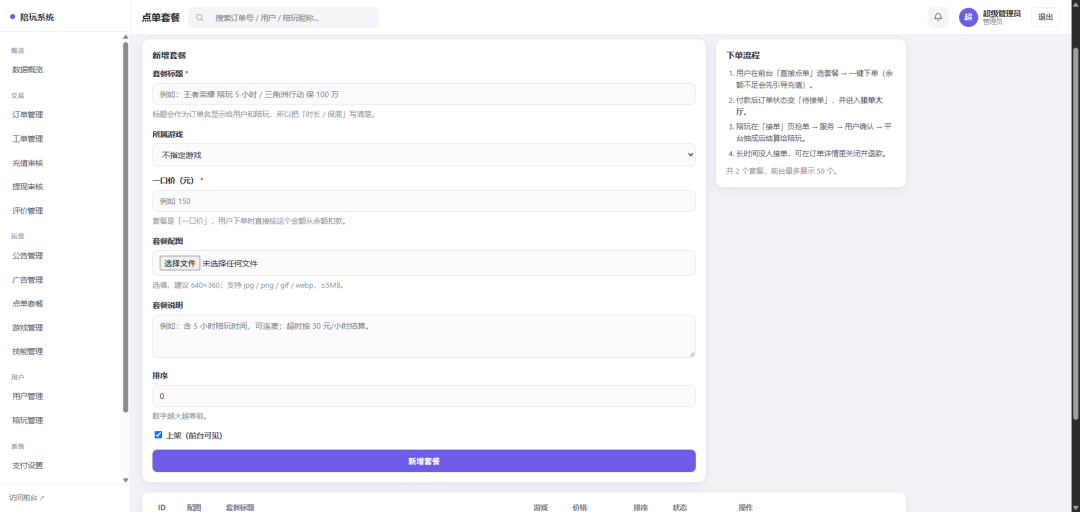
Task: Open 支付设置 menu item
Action: pyautogui.click(x=28, y=465)
